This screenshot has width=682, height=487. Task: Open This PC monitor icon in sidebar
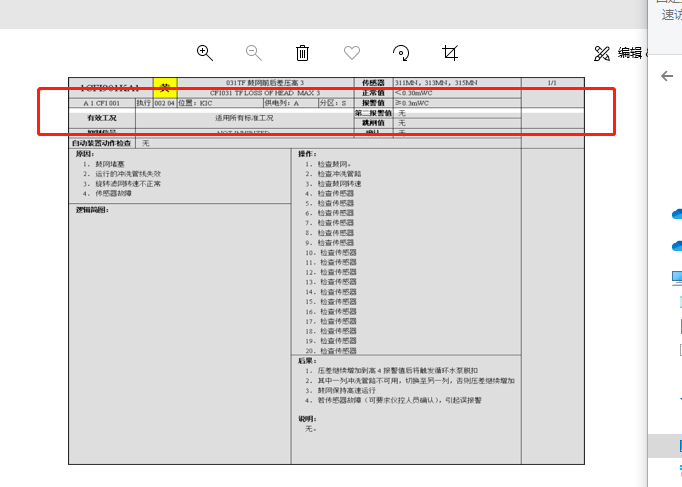pos(677,277)
